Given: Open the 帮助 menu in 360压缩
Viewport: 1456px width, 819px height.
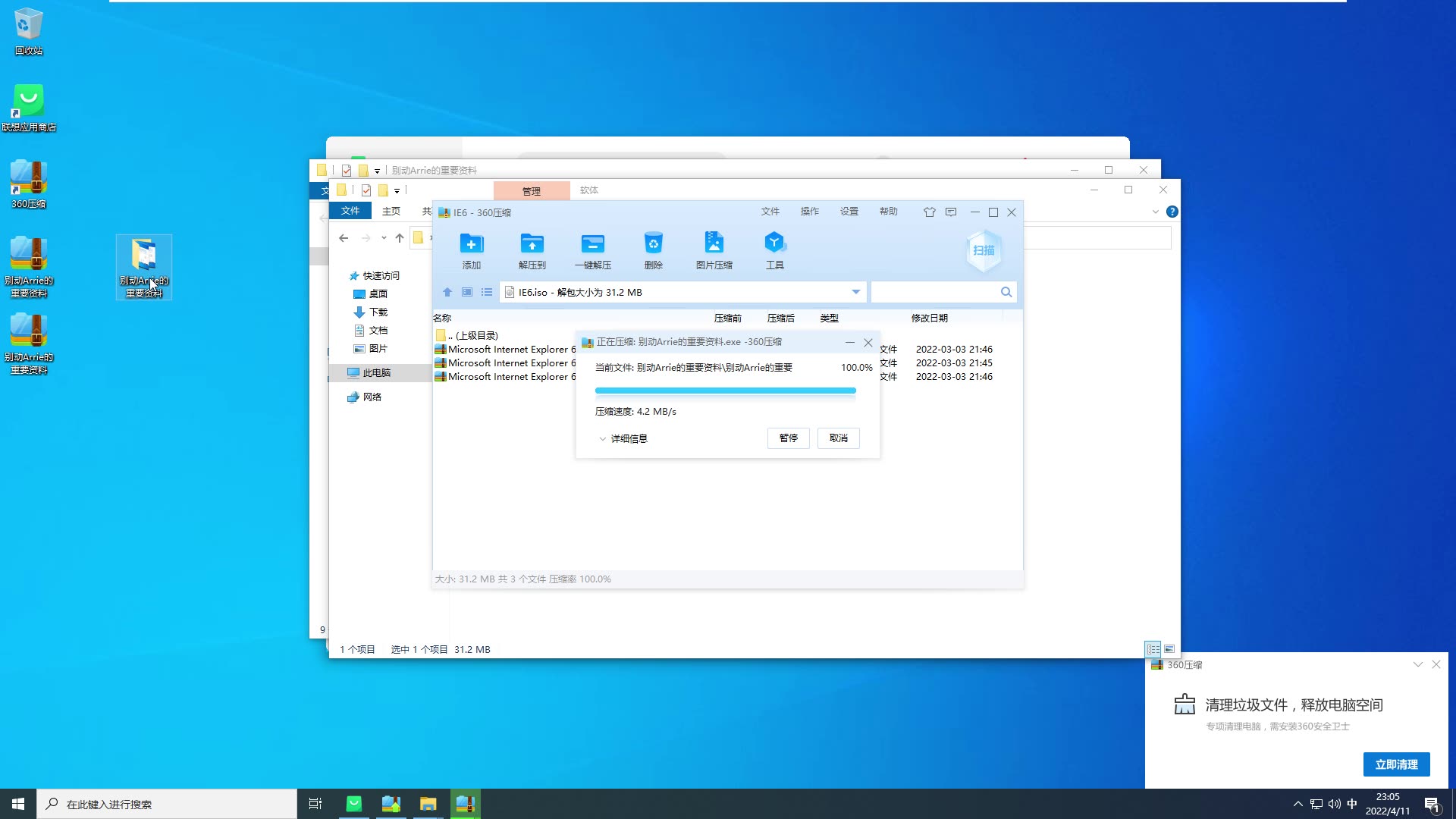Looking at the screenshot, I should 889,212.
